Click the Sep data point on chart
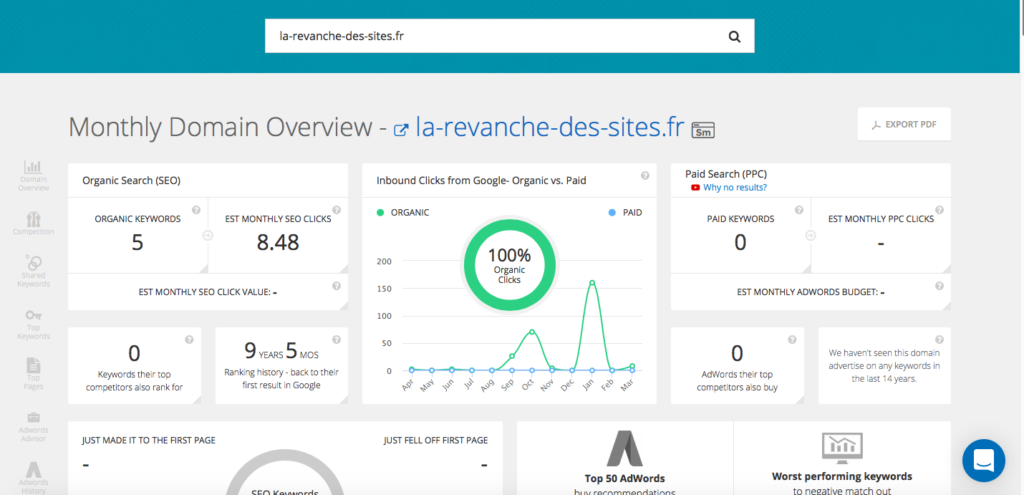 [x=512, y=356]
